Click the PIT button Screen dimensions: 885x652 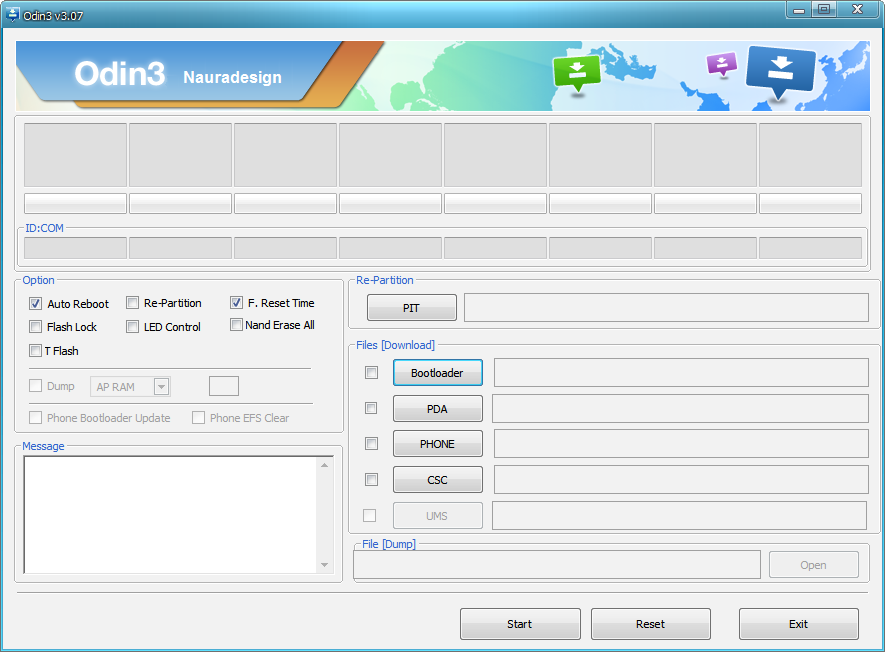click(411, 307)
